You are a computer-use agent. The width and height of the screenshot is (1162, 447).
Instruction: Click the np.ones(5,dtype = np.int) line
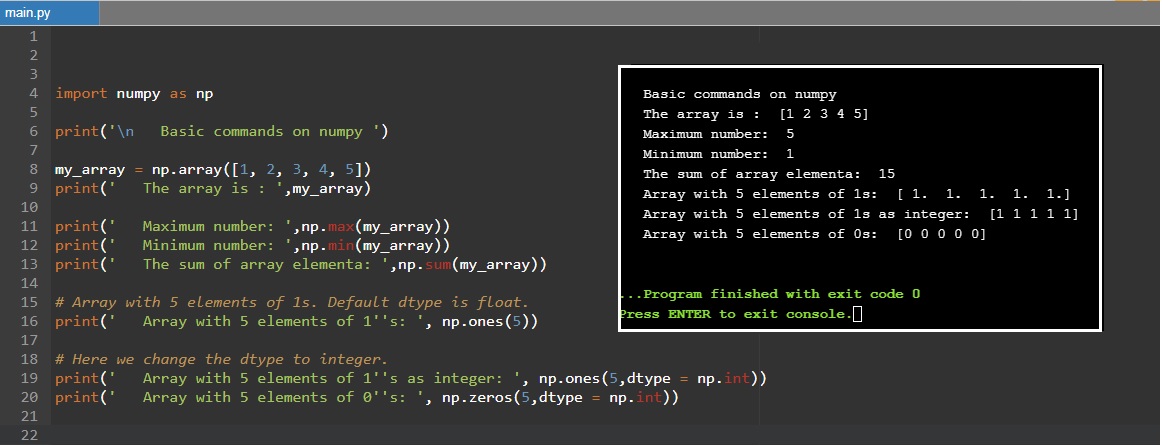(411, 378)
